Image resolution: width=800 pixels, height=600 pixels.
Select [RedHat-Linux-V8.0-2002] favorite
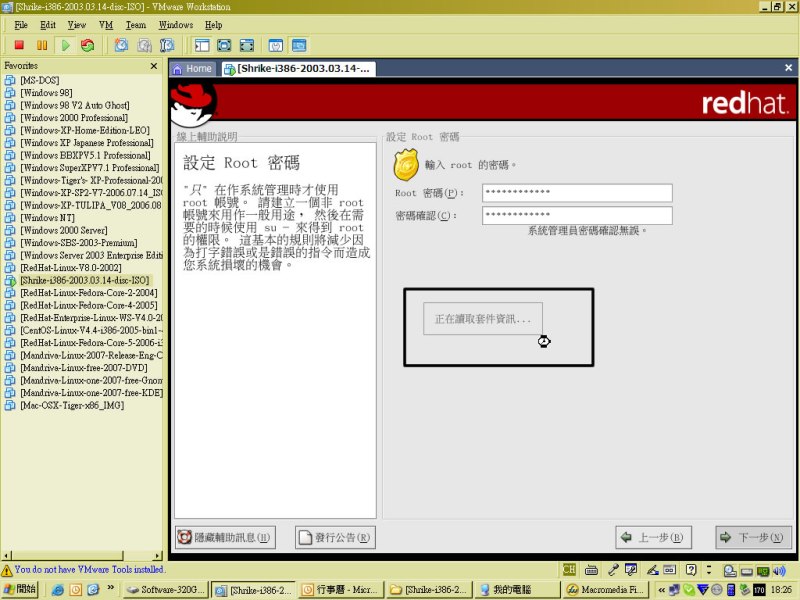(71, 268)
